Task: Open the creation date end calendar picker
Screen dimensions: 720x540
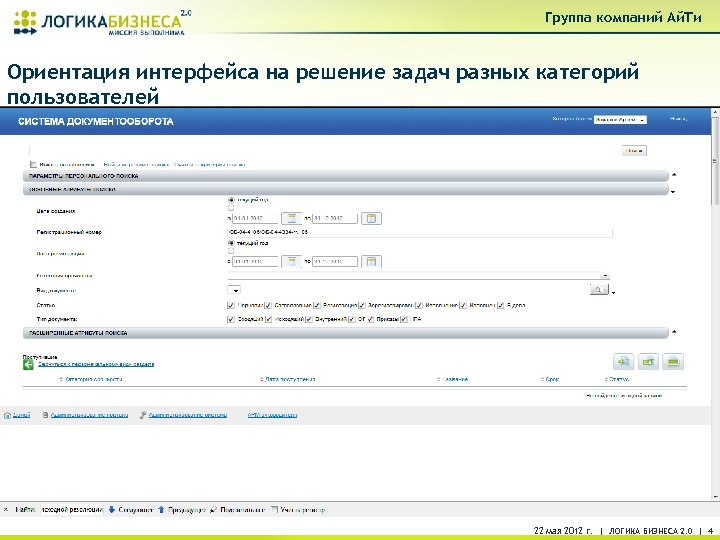Action: tap(371, 218)
